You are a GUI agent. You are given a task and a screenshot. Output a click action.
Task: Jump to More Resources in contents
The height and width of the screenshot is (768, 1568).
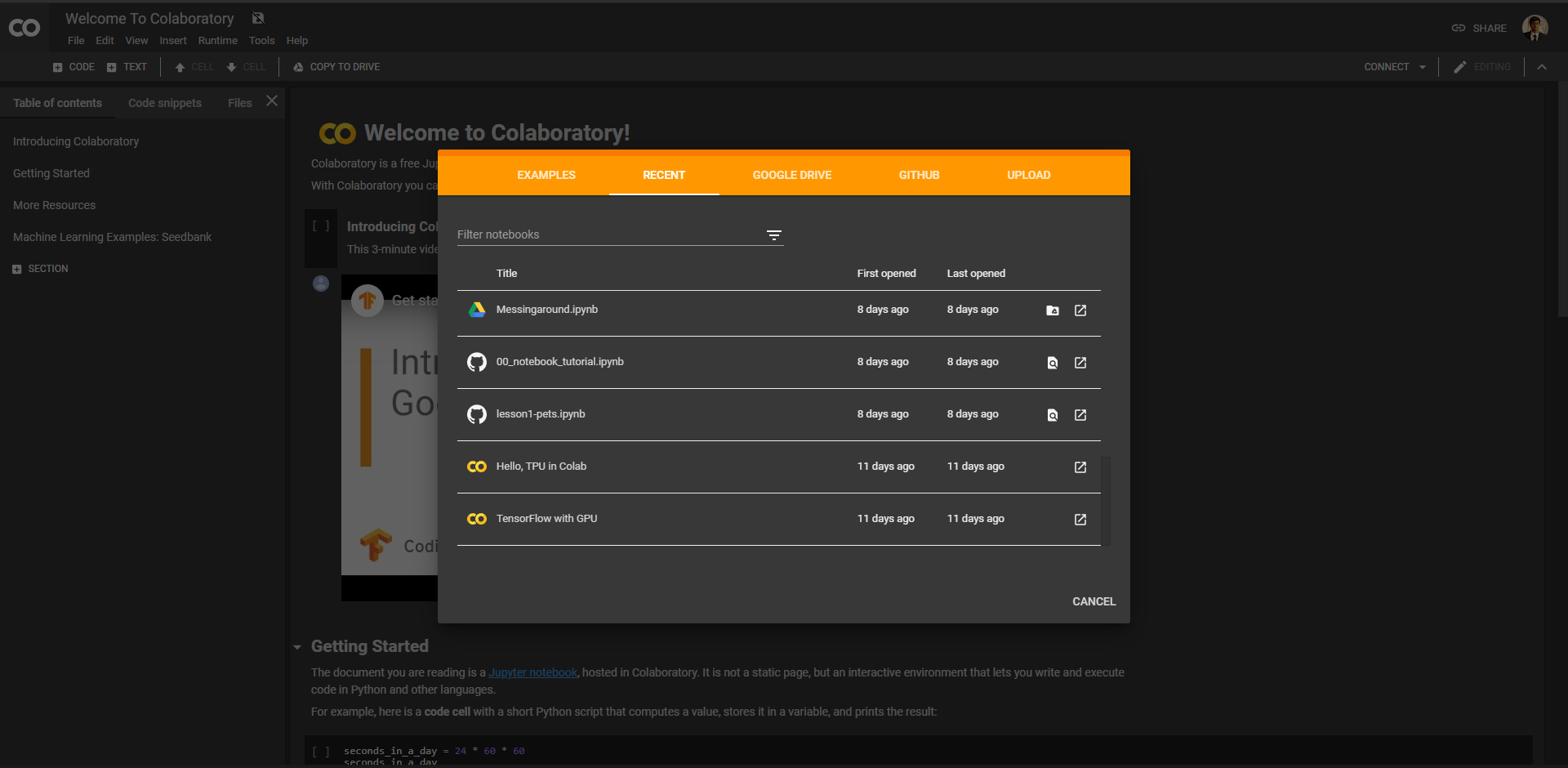click(x=54, y=205)
